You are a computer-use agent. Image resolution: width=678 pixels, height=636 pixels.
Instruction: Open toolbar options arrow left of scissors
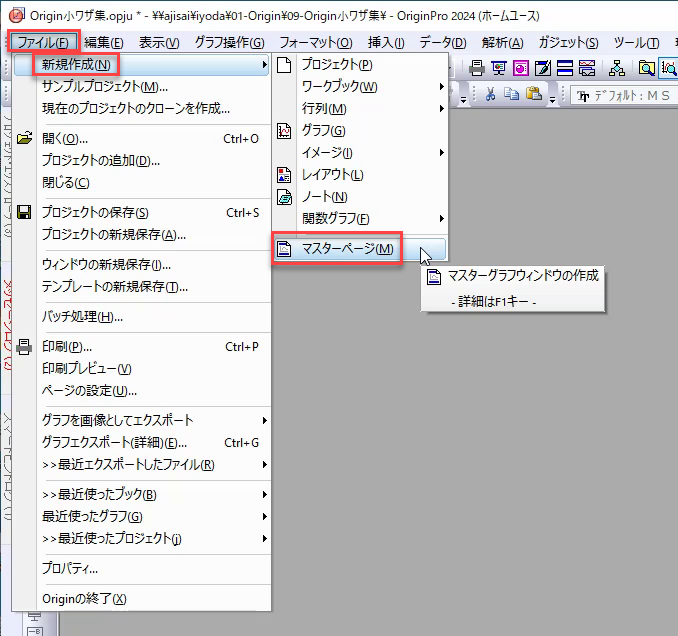pyautogui.click(x=463, y=100)
